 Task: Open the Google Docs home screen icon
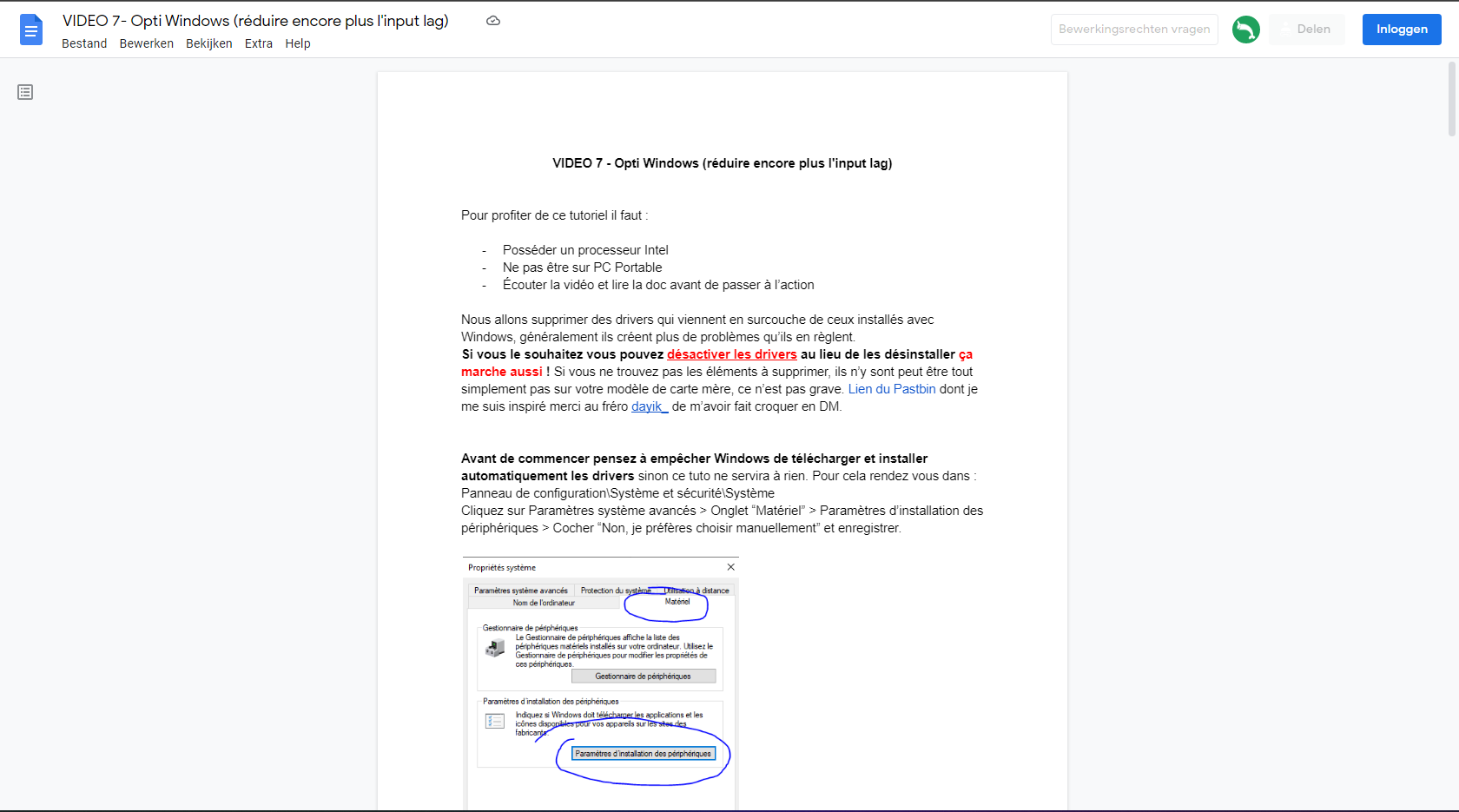30,29
